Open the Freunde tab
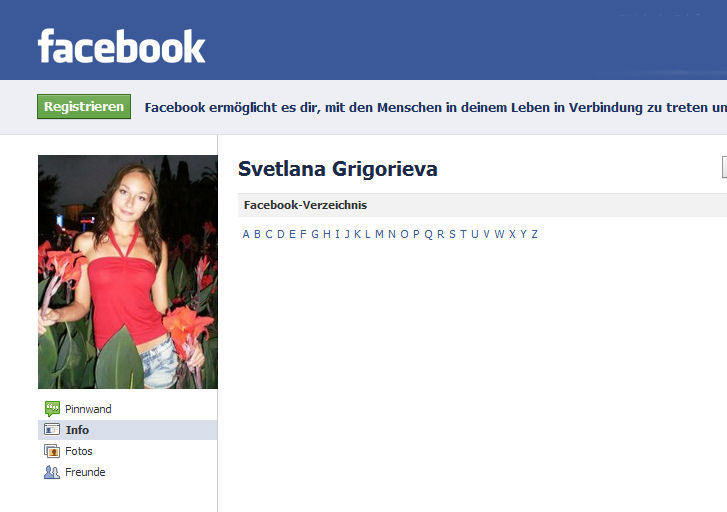 [x=85, y=472]
